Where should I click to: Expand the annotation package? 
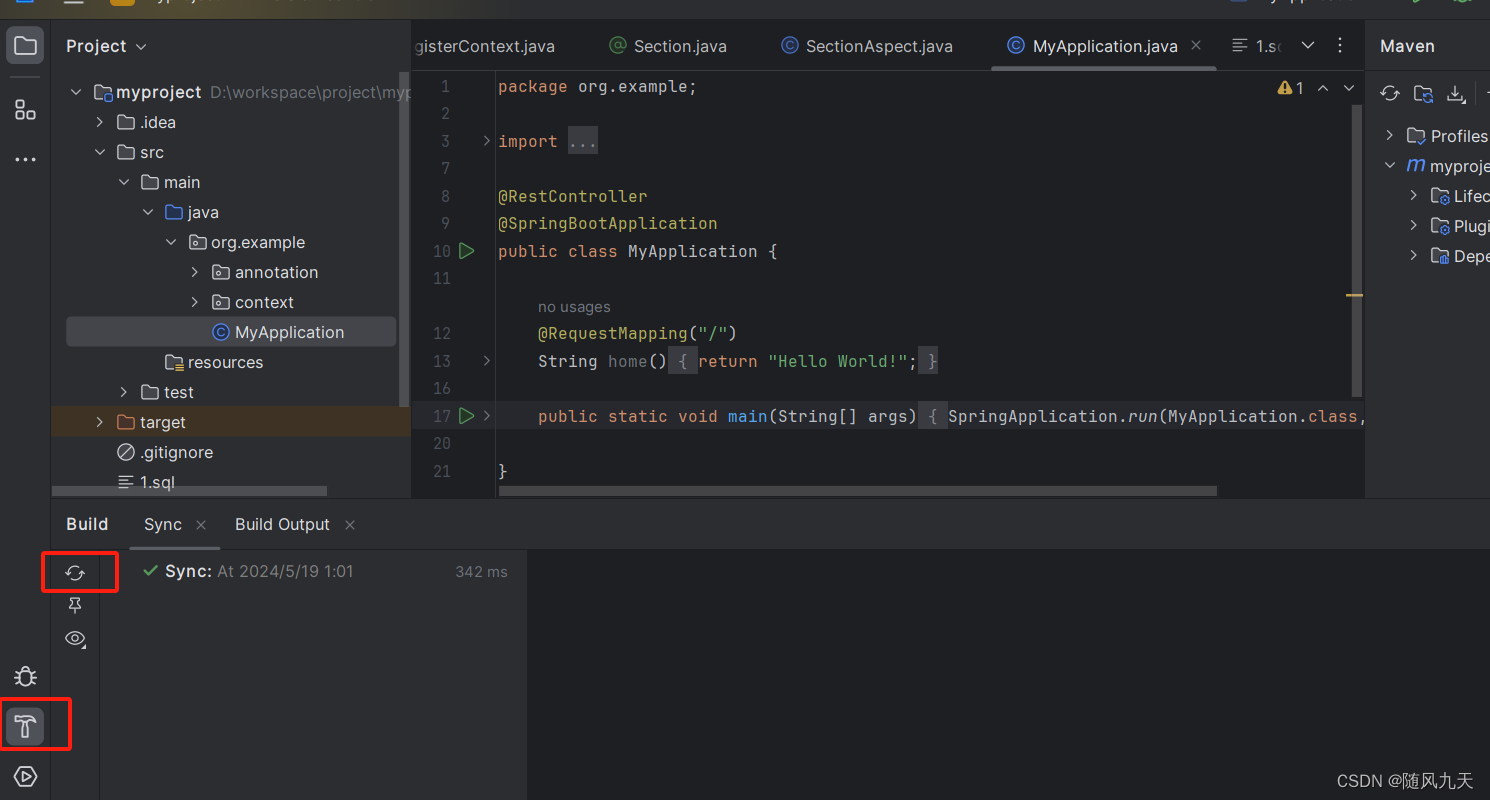(x=195, y=272)
